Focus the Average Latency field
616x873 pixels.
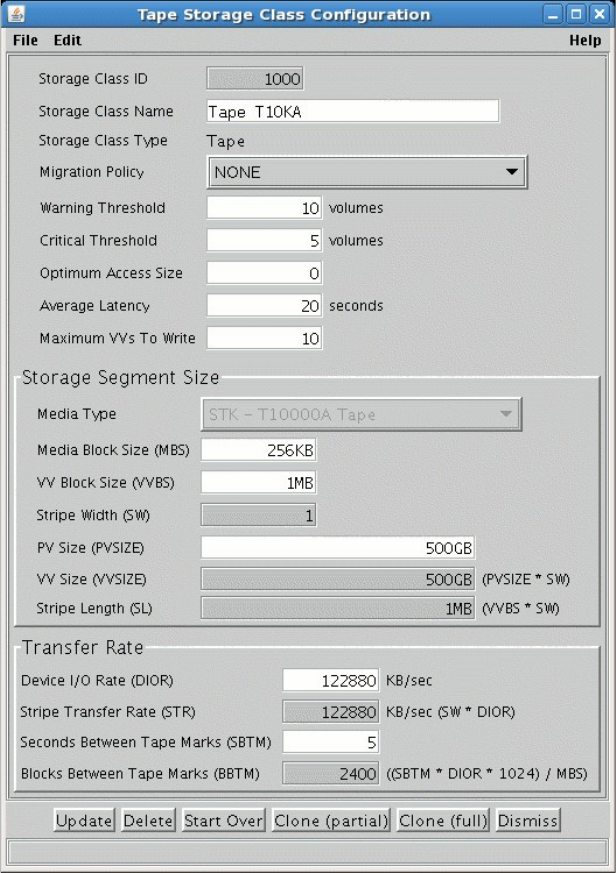click(x=264, y=306)
